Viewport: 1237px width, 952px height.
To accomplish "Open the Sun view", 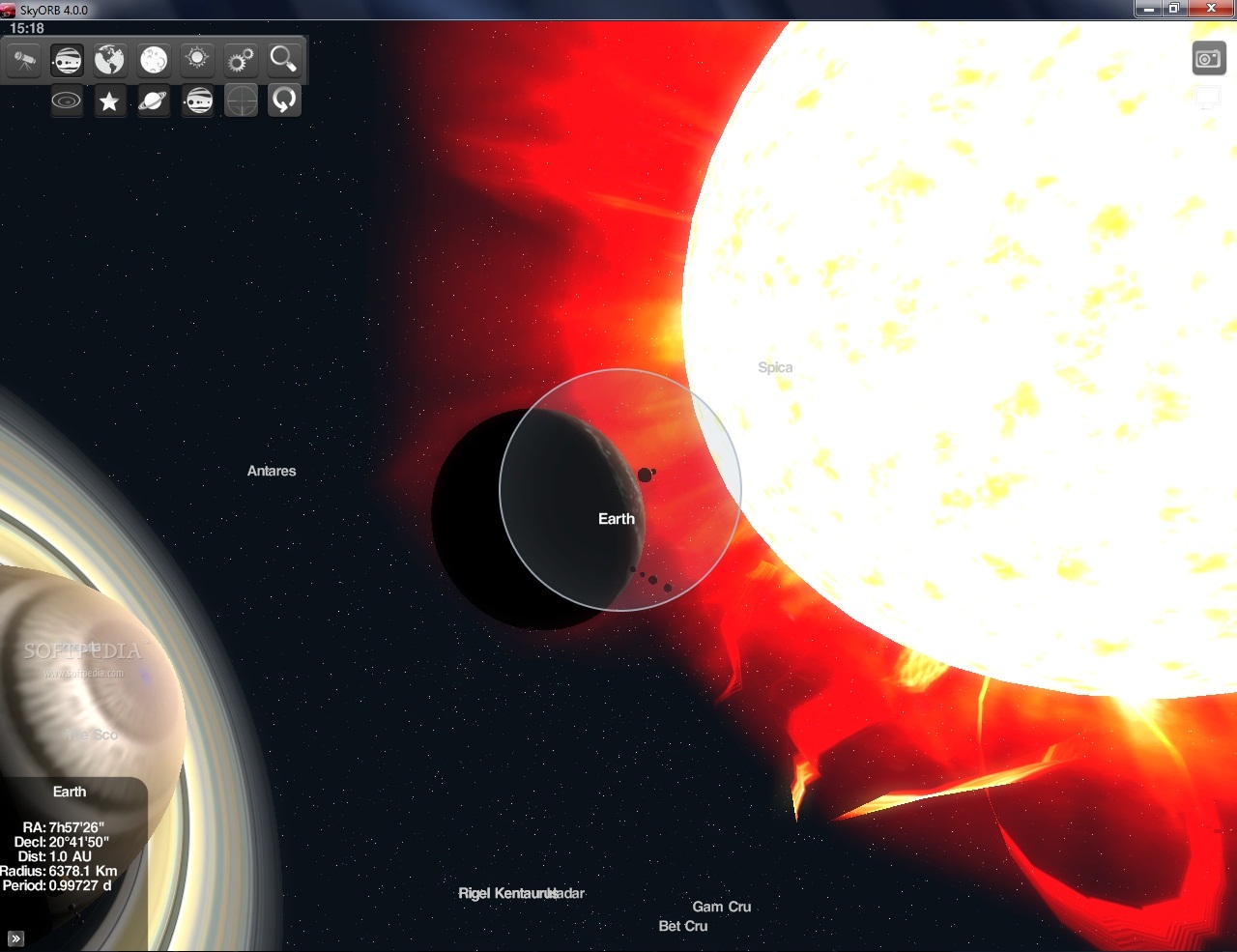I will pyautogui.click(x=197, y=60).
